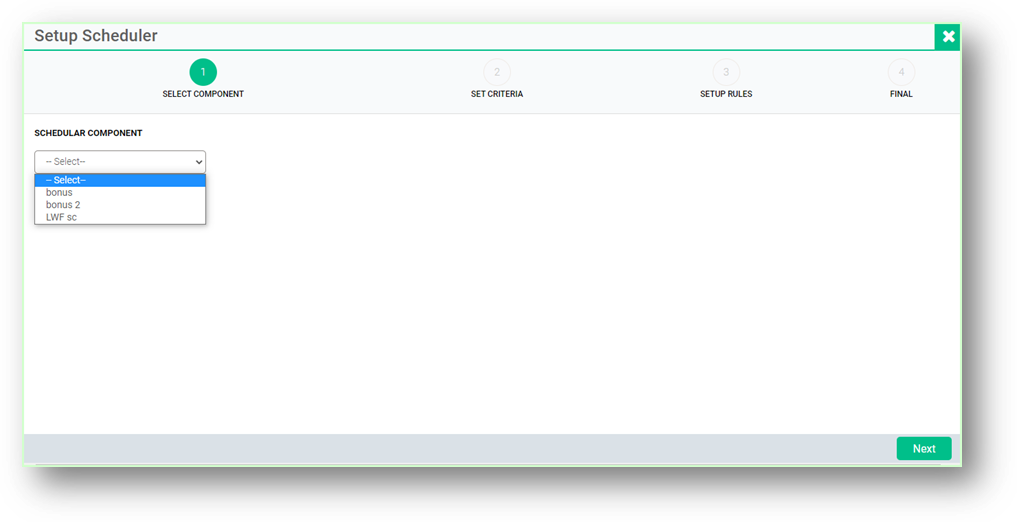Click the Next button
The height and width of the screenshot is (522, 1017).
click(924, 449)
